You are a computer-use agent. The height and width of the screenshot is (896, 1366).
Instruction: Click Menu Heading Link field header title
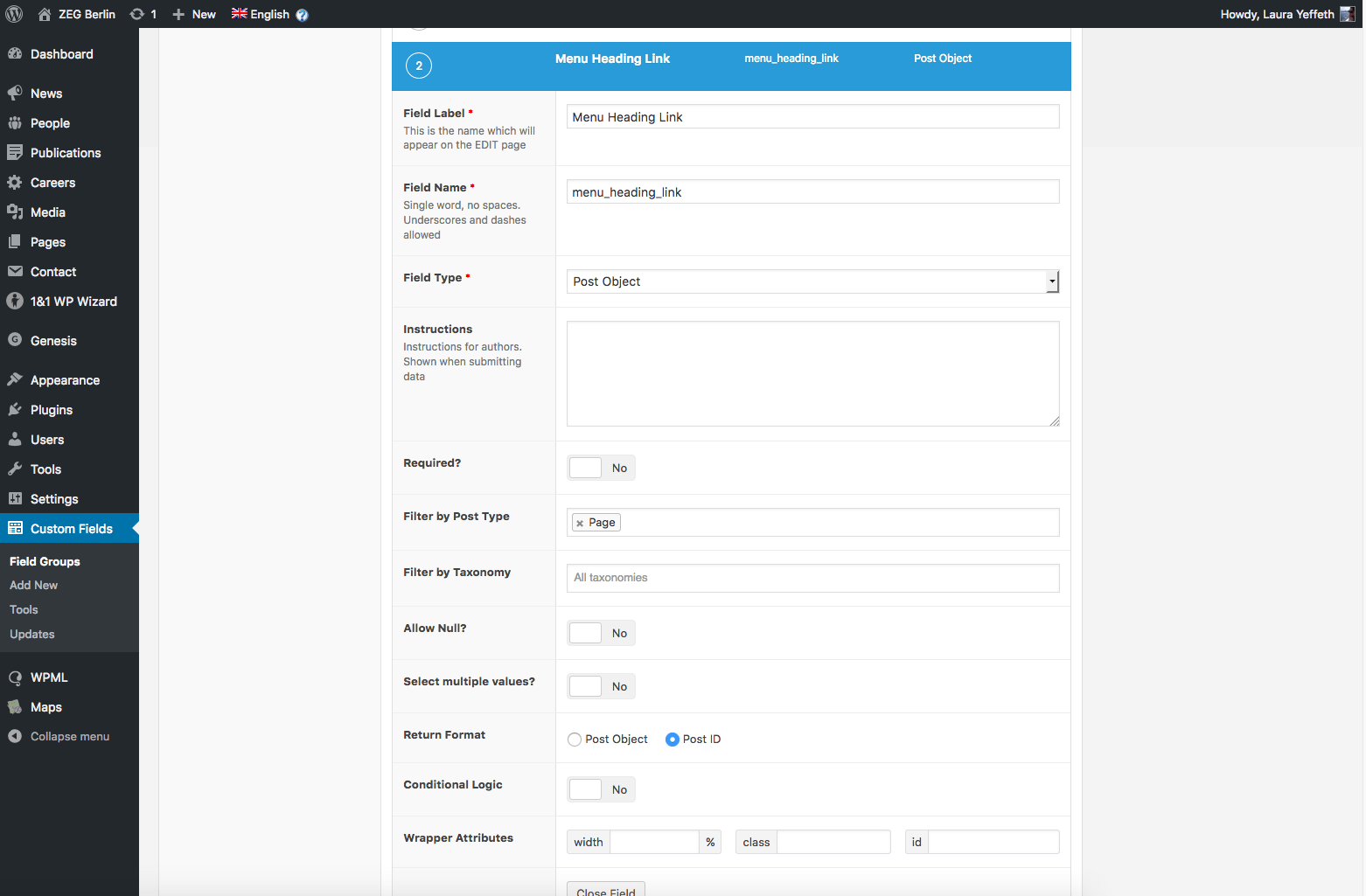tap(612, 59)
